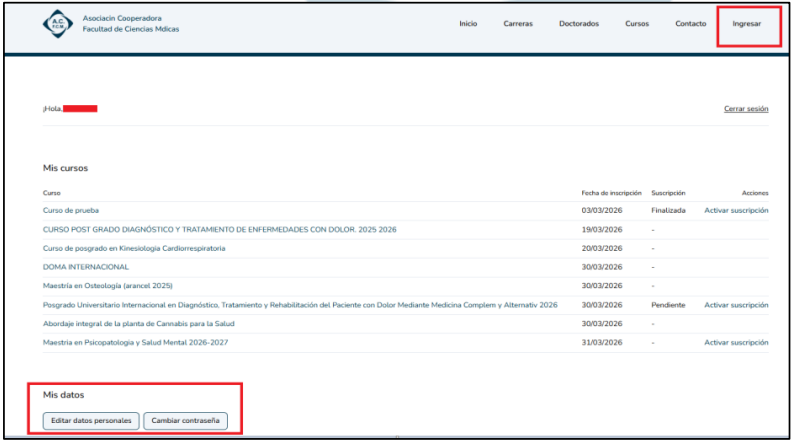Click Ingresar in the header
The height and width of the screenshot is (443, 792).
point(747,24)
